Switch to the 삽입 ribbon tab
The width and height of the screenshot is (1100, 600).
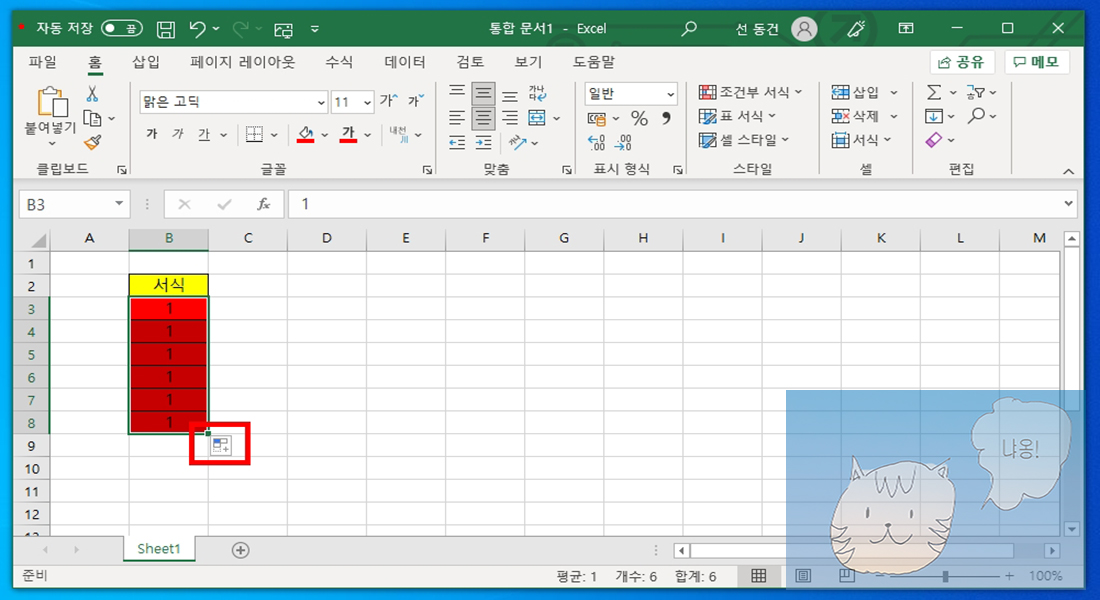click(146, 62)
